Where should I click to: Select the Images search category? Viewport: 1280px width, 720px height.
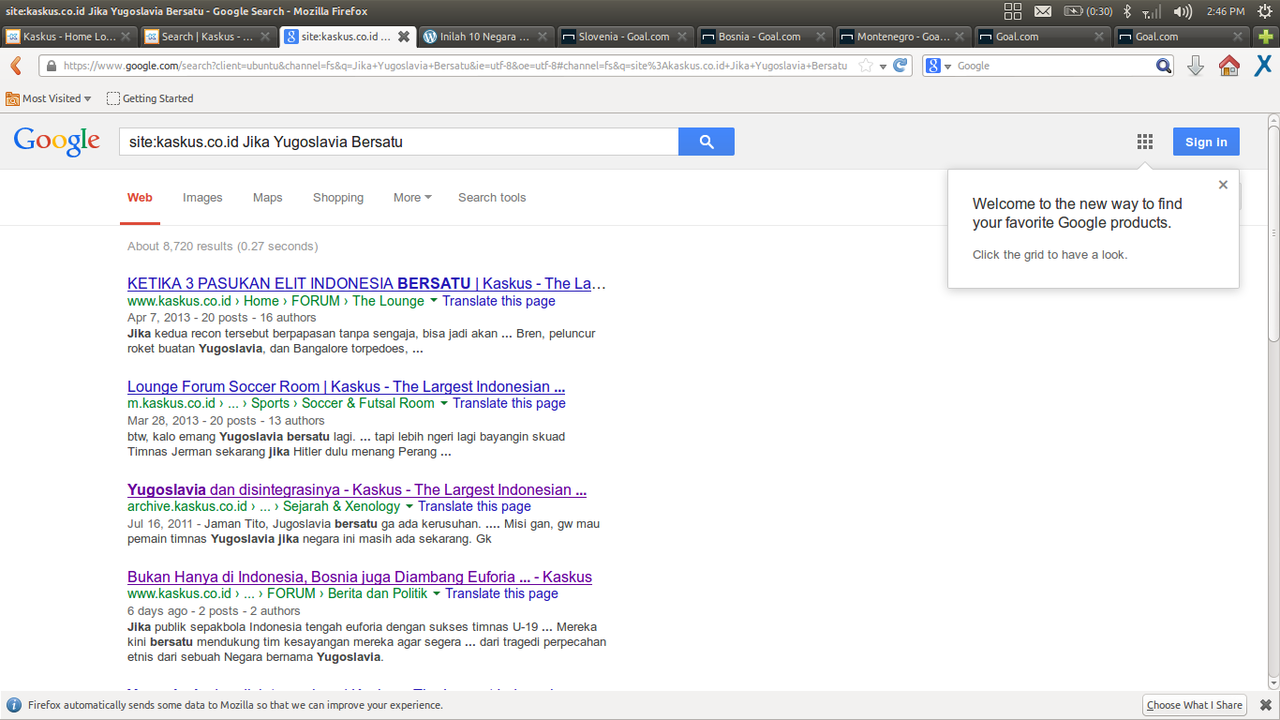[202, 197]
